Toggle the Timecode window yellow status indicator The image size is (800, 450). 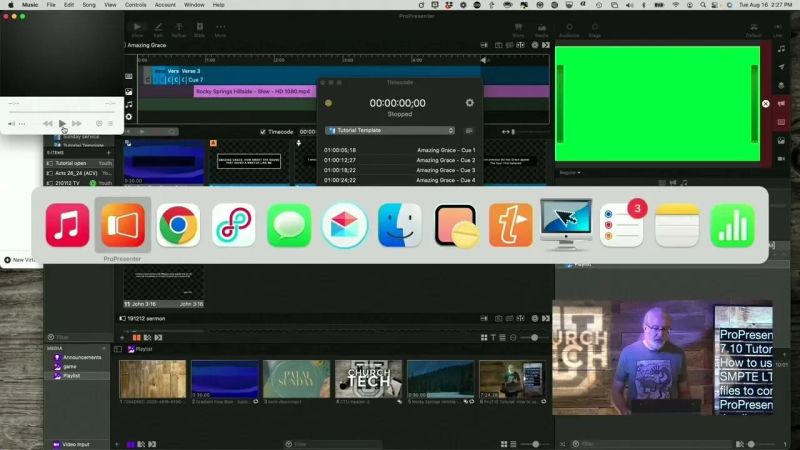pyautogui.click(x=328, y=103)
